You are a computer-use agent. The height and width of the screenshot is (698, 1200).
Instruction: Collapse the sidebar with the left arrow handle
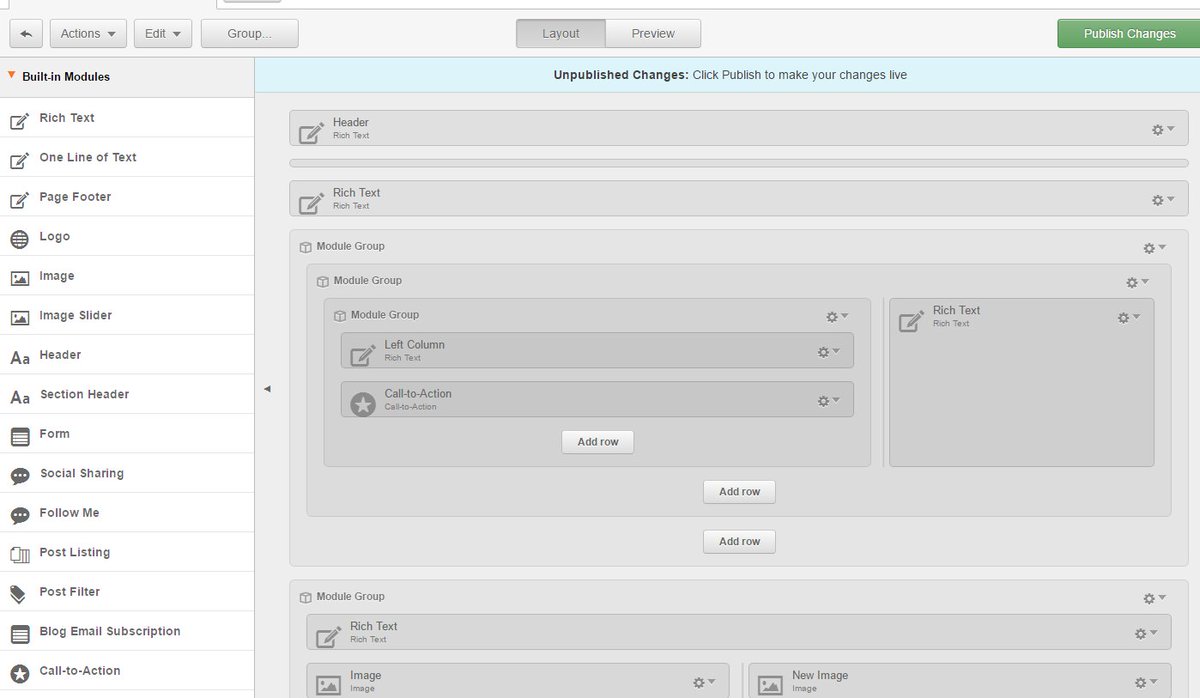click(x=267, y=389)
